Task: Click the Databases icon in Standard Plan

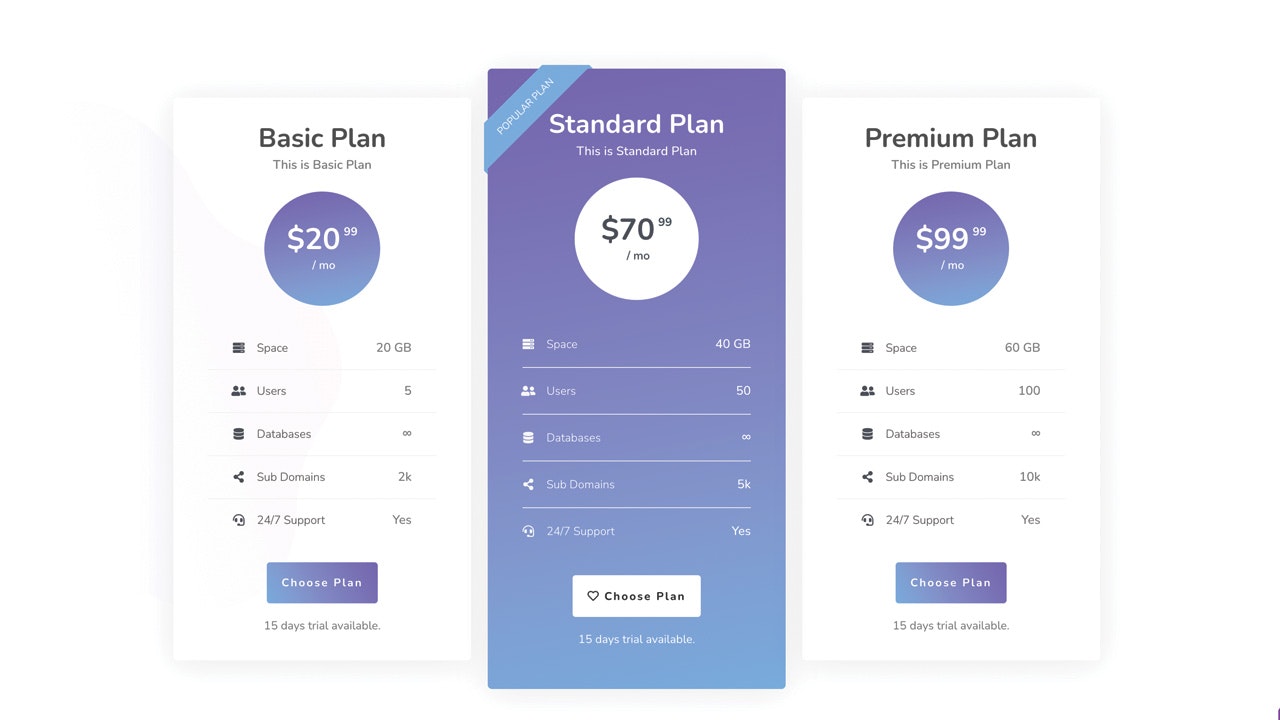Action: (x=529, y=437)
